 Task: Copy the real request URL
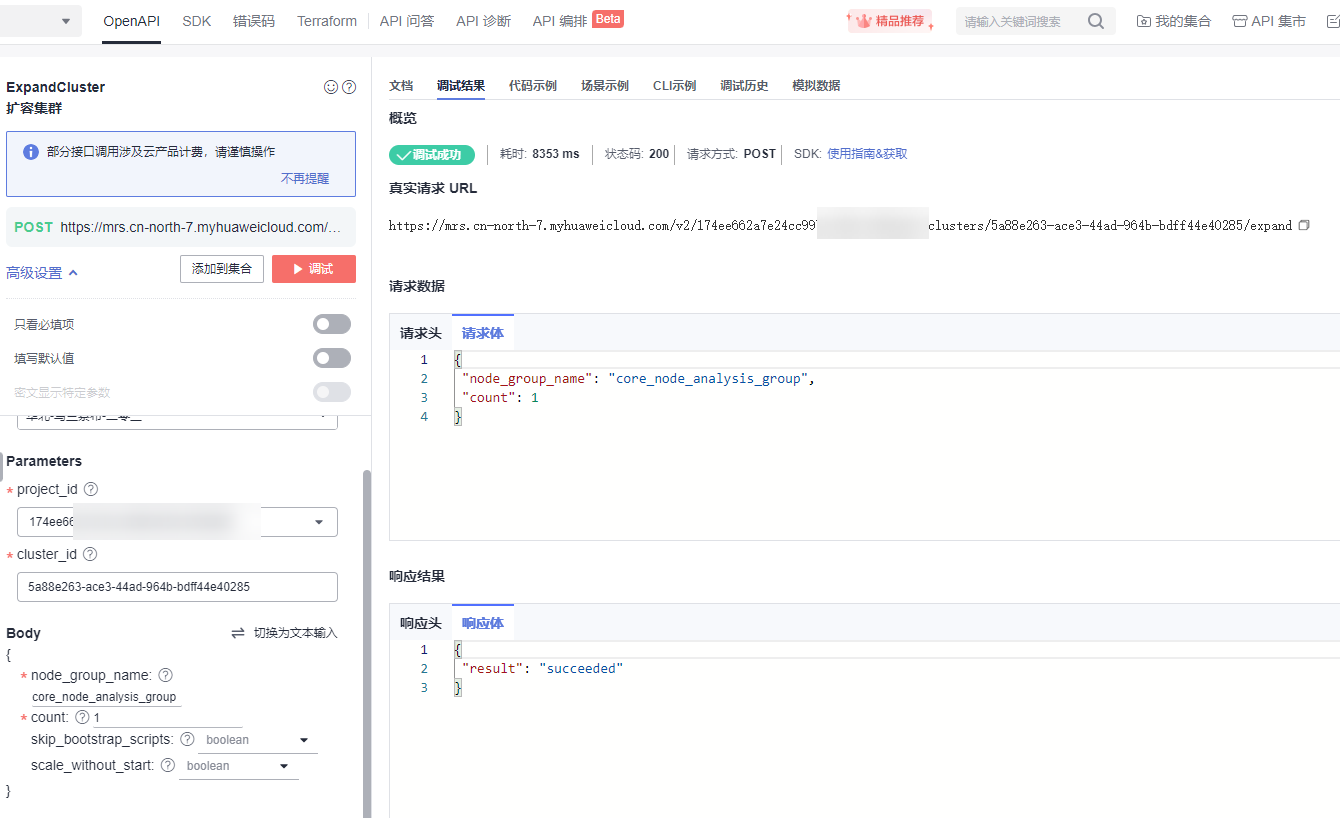[1304, 226]
